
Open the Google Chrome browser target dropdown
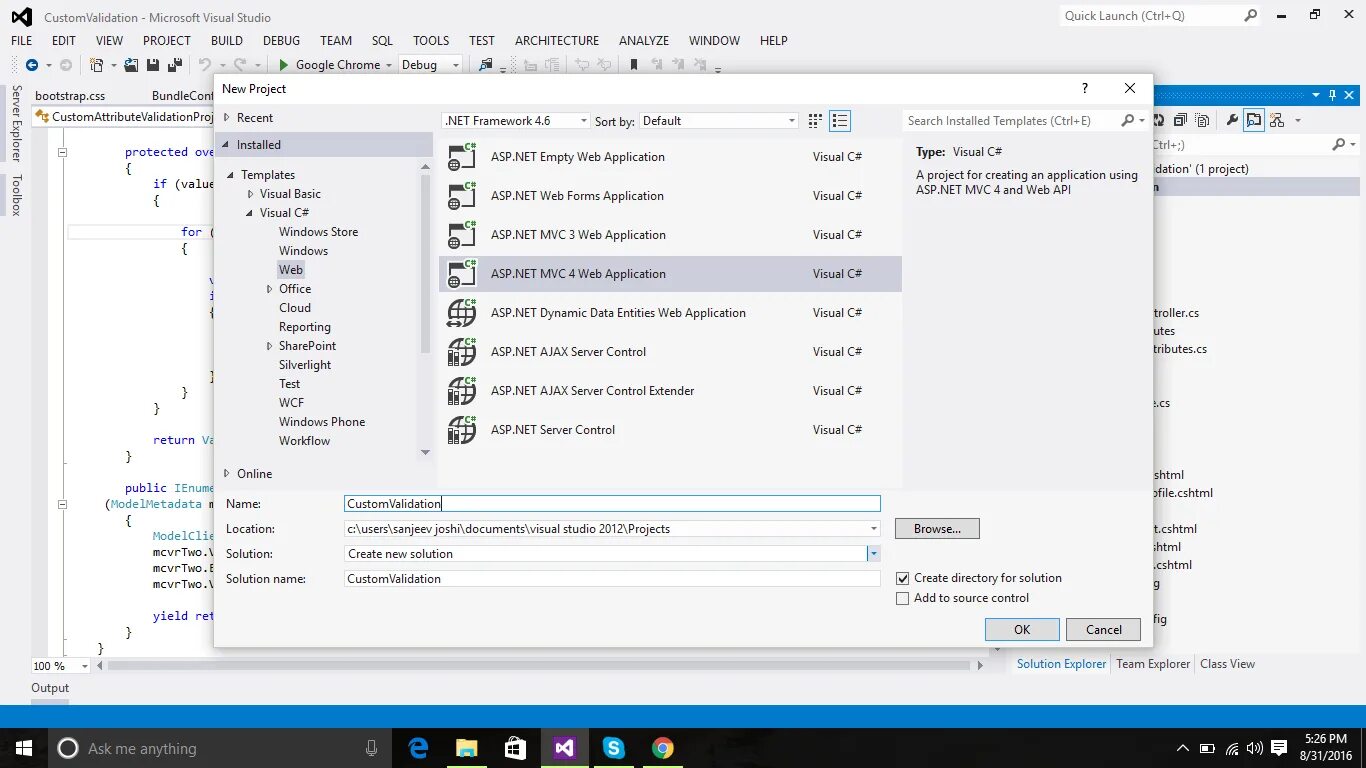[388, 65]
